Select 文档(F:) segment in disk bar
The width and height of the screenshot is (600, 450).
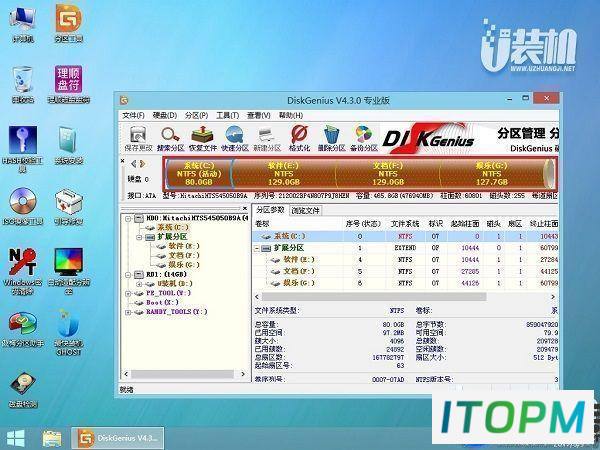[388, 174]
